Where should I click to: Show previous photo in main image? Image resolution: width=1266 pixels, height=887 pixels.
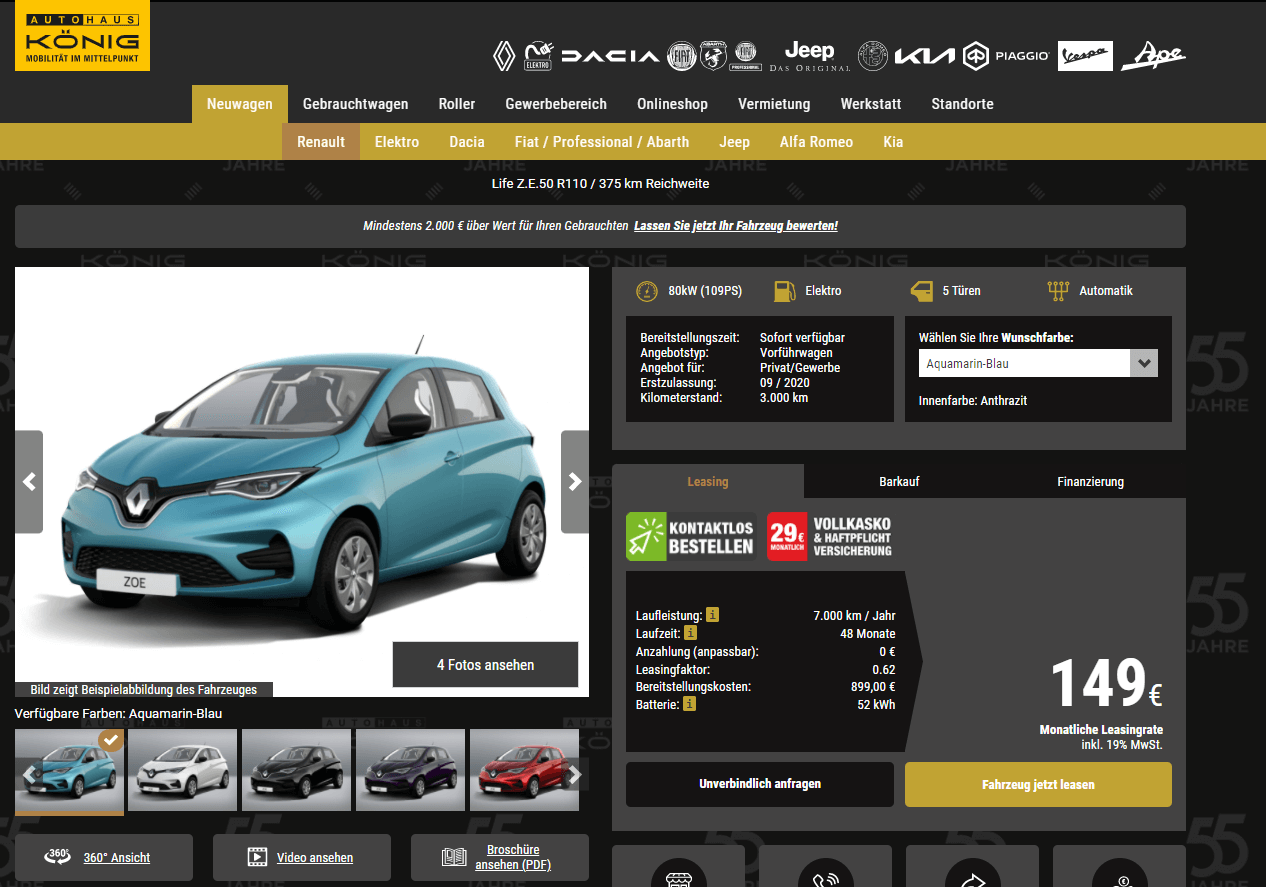tap(29, 482)
